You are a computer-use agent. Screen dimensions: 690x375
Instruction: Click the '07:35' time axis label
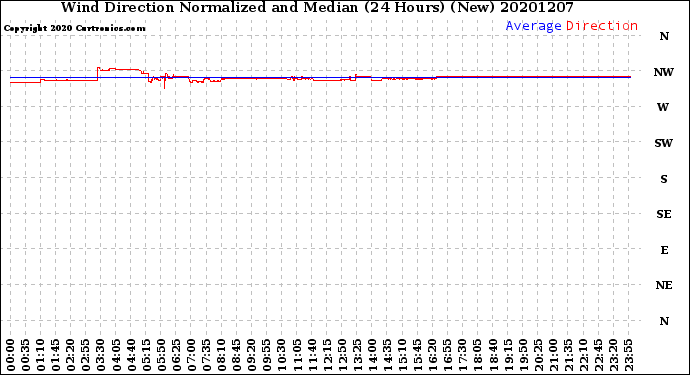pos(206,356)
